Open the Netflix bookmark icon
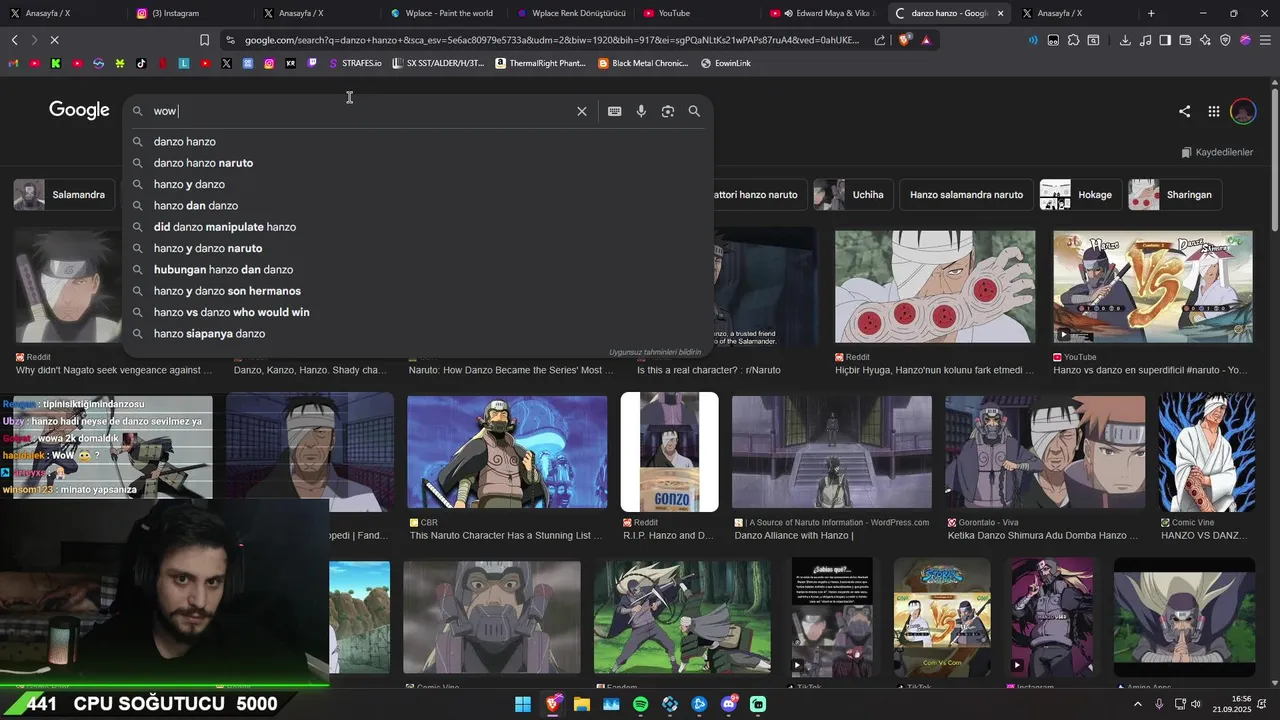The width and height of the screenshot is (1280, 720). [x=163, y=63]
